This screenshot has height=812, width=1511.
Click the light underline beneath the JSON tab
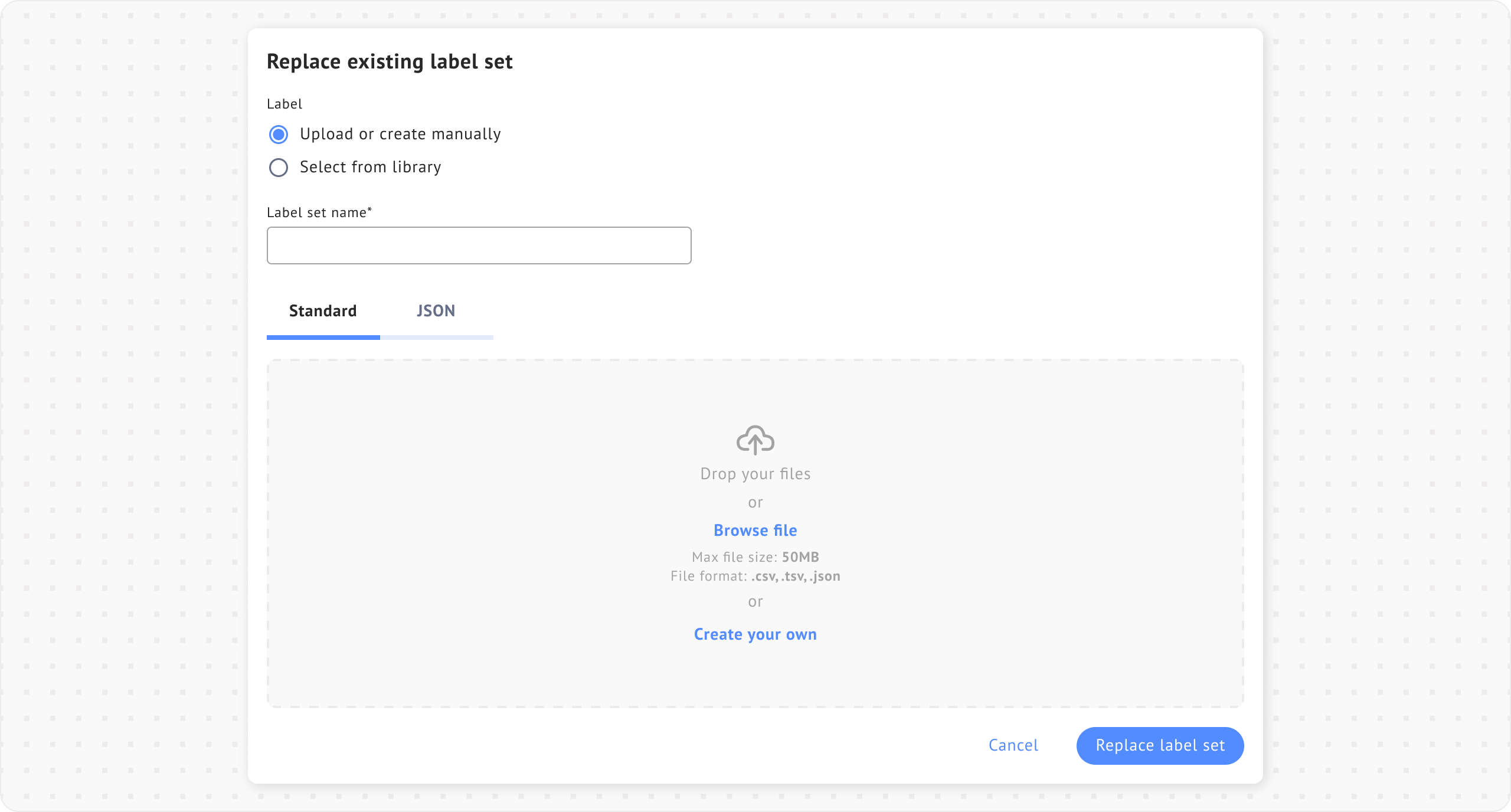[x=436, y=338]
